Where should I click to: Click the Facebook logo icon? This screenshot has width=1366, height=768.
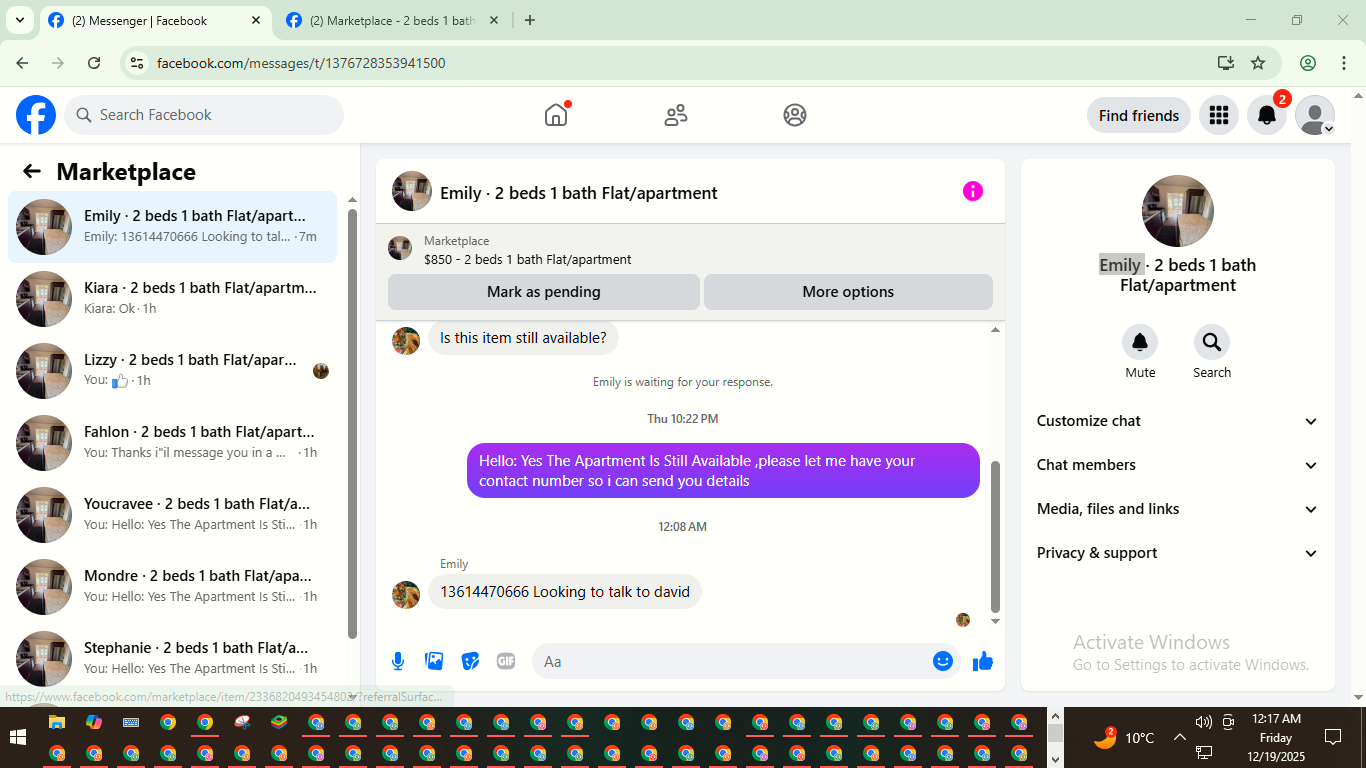click(36, 115)
